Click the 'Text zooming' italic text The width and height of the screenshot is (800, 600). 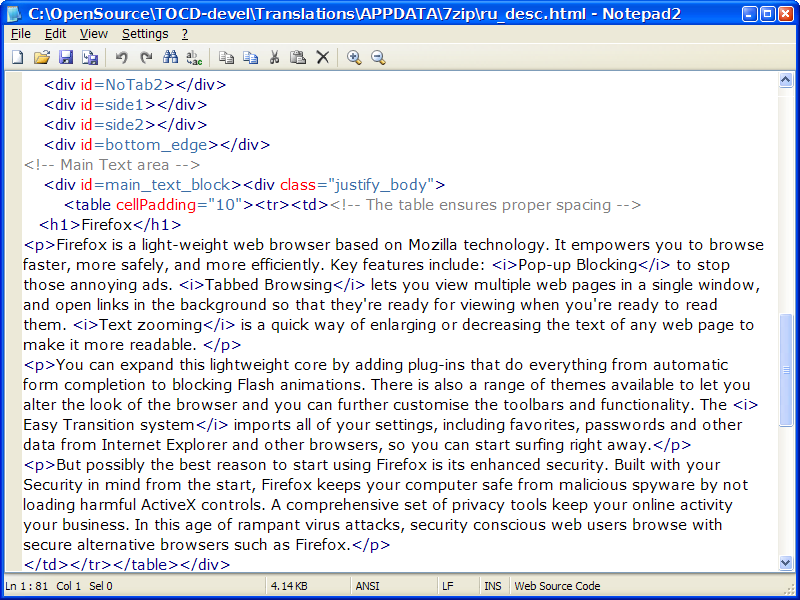151,325
